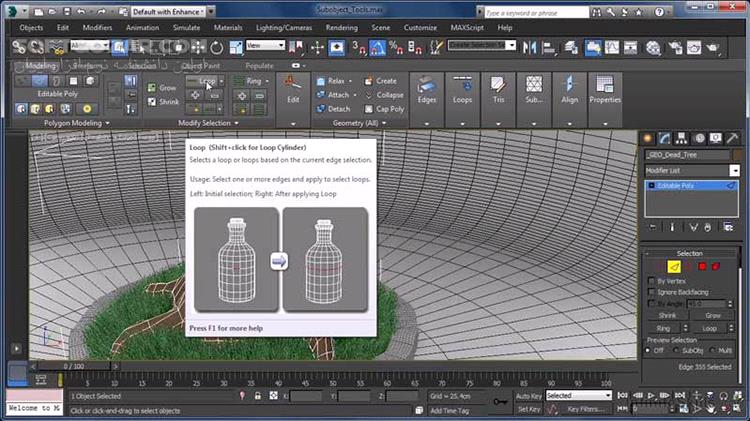The height and width of the screenshot is (421, 750).
Task: Switch to the Hierarchy command panel tab
Action: coord(681,139)
